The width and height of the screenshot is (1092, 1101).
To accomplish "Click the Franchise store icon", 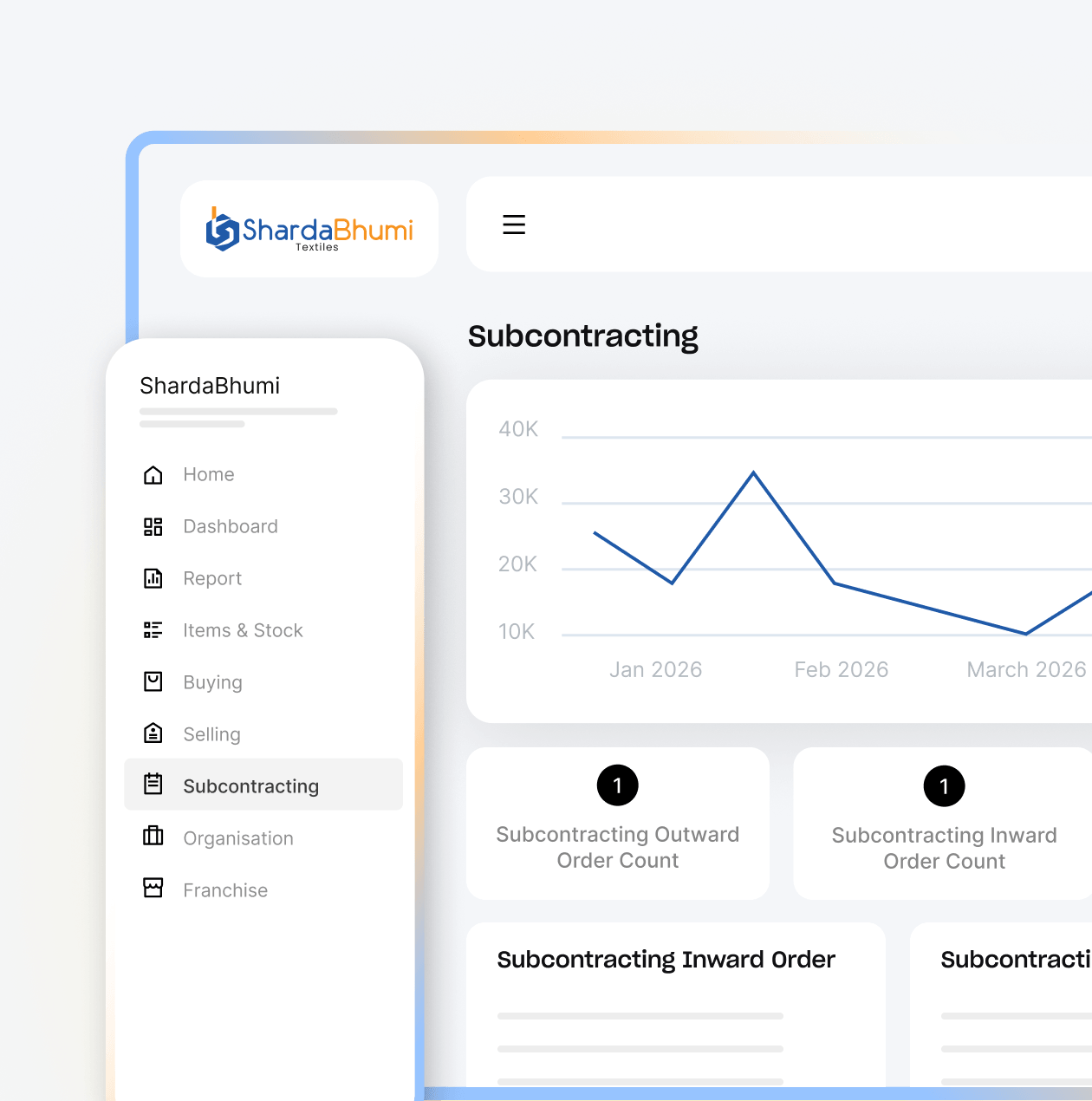I will (x=153, y=888).
